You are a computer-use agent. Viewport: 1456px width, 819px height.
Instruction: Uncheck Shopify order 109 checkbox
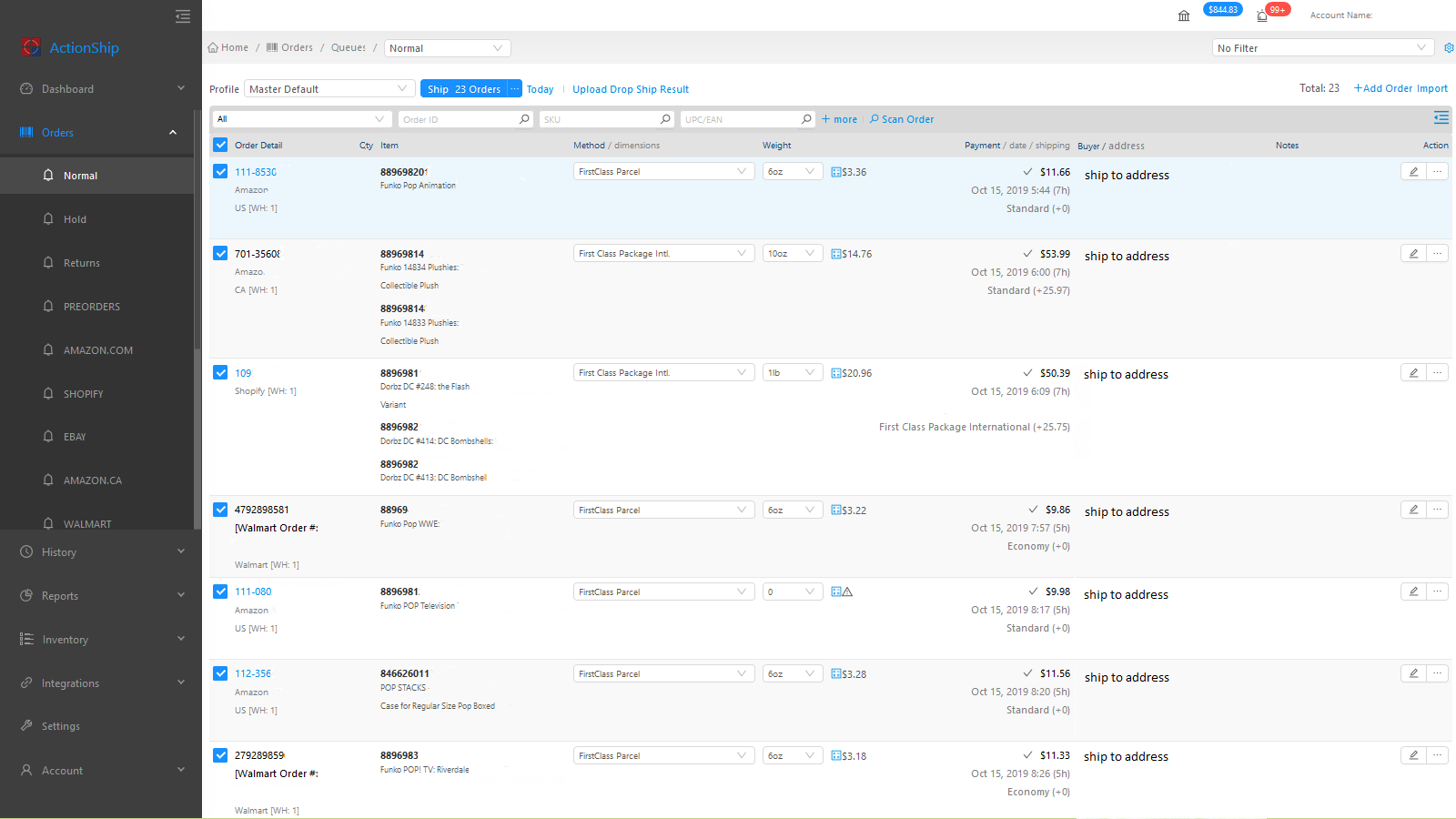[x=220, y=372]
